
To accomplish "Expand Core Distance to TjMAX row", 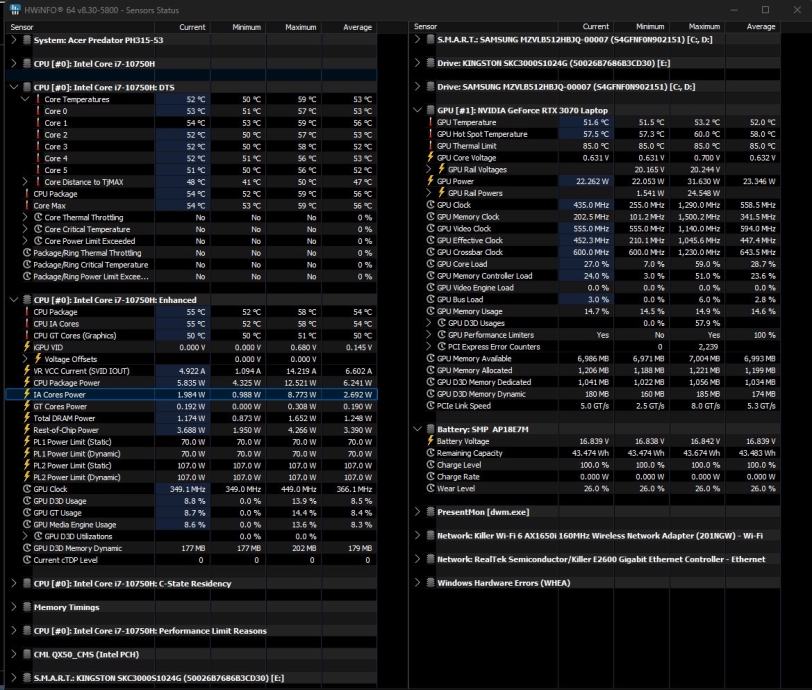I will point(25,182).
